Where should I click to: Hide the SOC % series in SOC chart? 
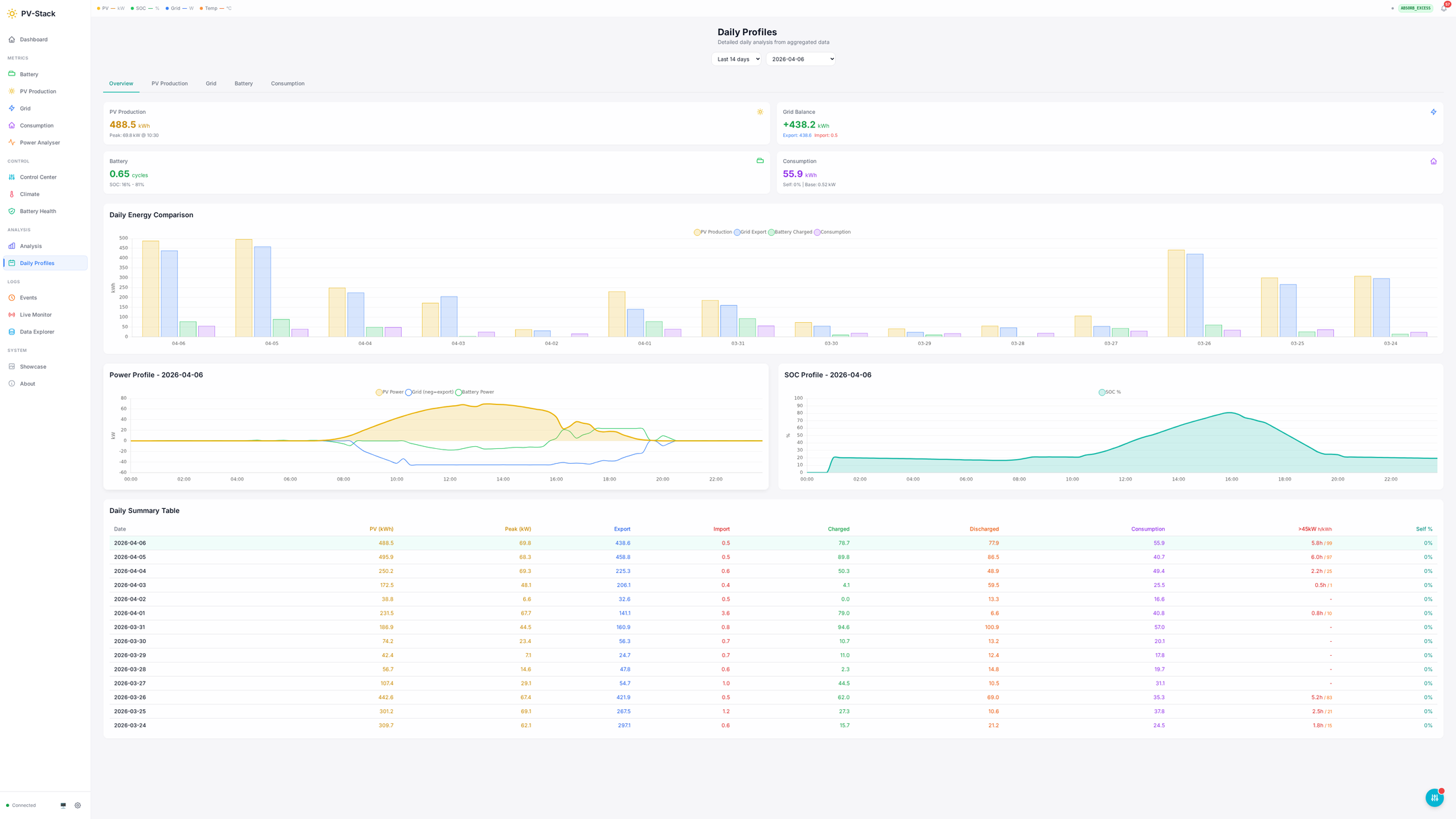pos(1112,392)
